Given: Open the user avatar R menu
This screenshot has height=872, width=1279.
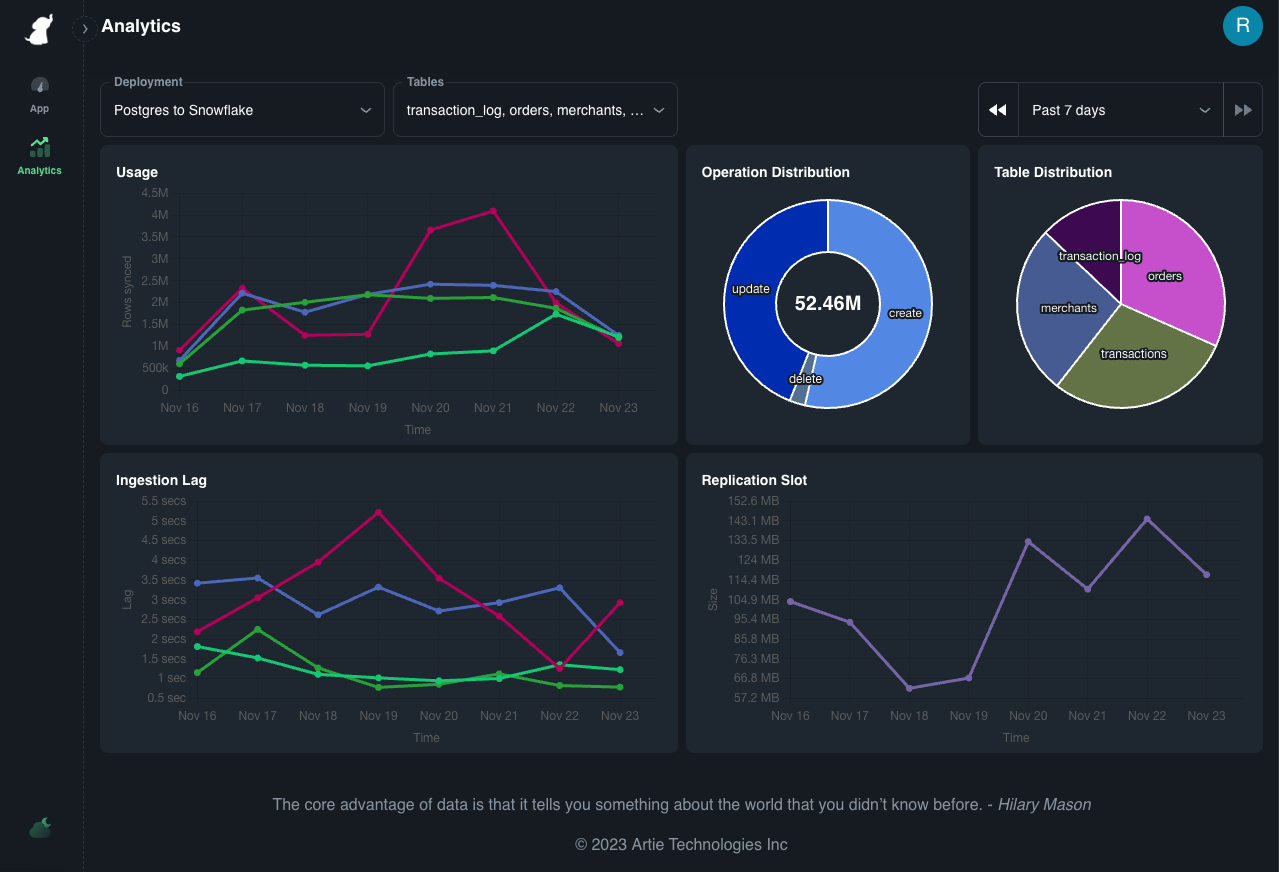Looking at the screenshot, I should [1242, 26].
